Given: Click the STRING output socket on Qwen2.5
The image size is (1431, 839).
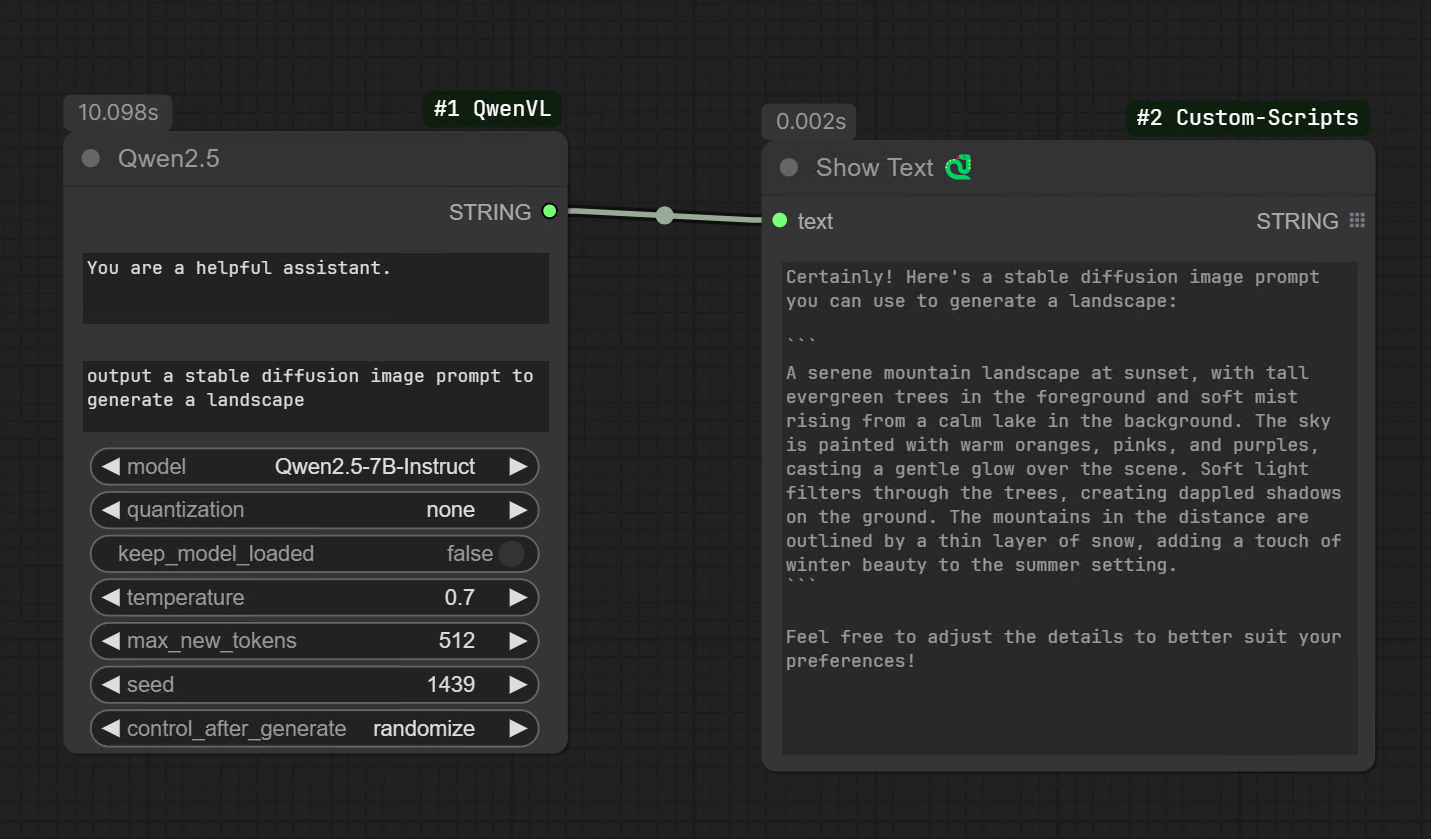Looking at the screenshot, I should click(x=549, y=211).
